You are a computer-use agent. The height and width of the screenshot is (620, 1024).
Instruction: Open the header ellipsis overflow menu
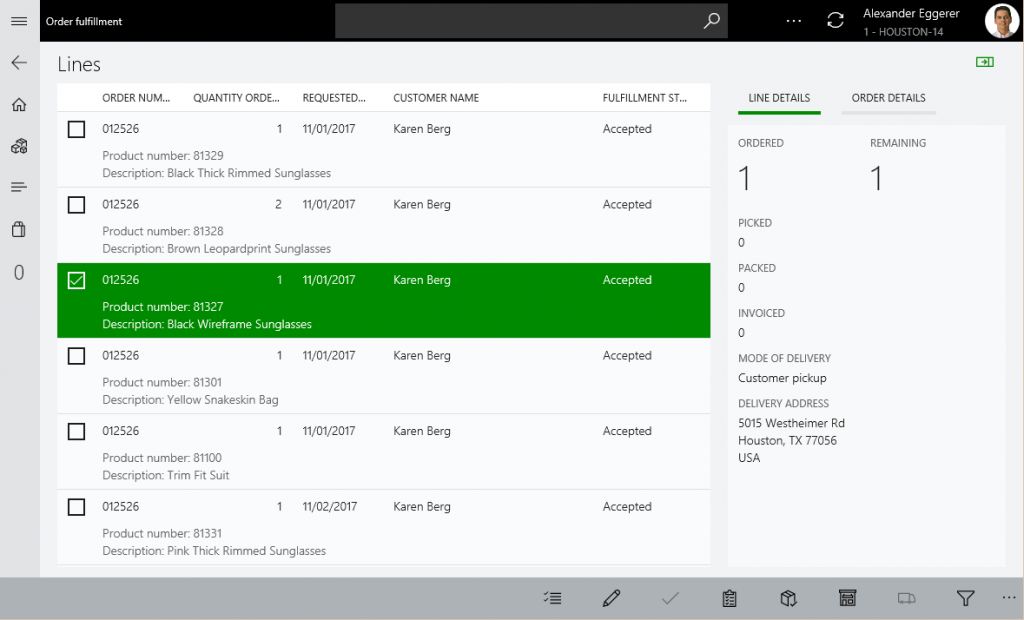(x=793, y=21)
